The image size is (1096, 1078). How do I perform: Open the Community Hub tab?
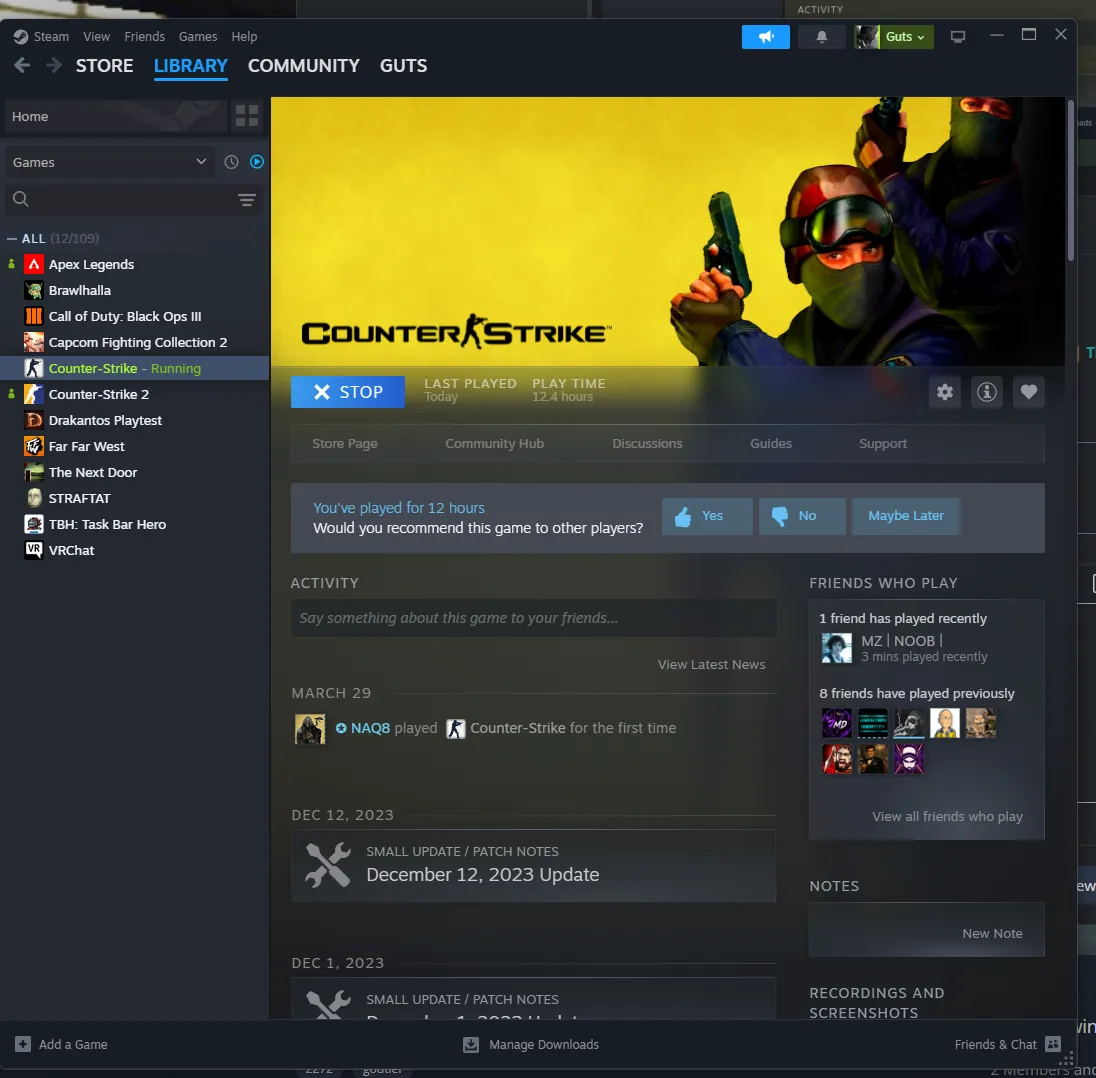point(494,443)
